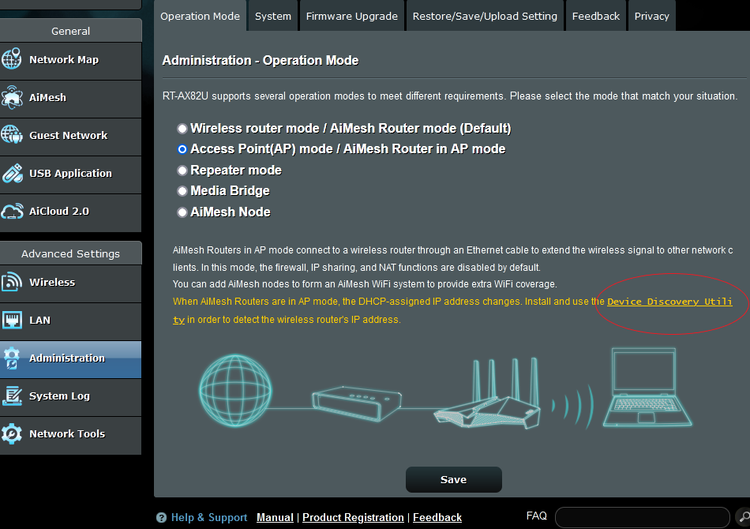
Task: Open the Privacy tab
Action: [651, 16]
